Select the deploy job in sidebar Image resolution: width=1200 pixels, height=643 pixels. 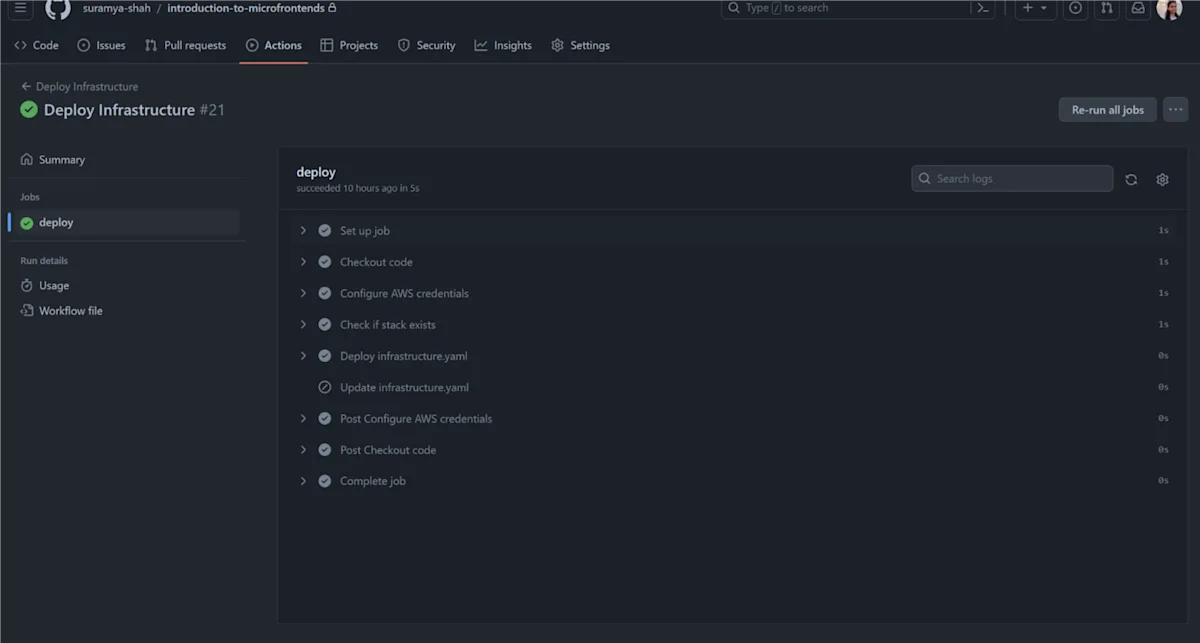[x=124, y=223]
